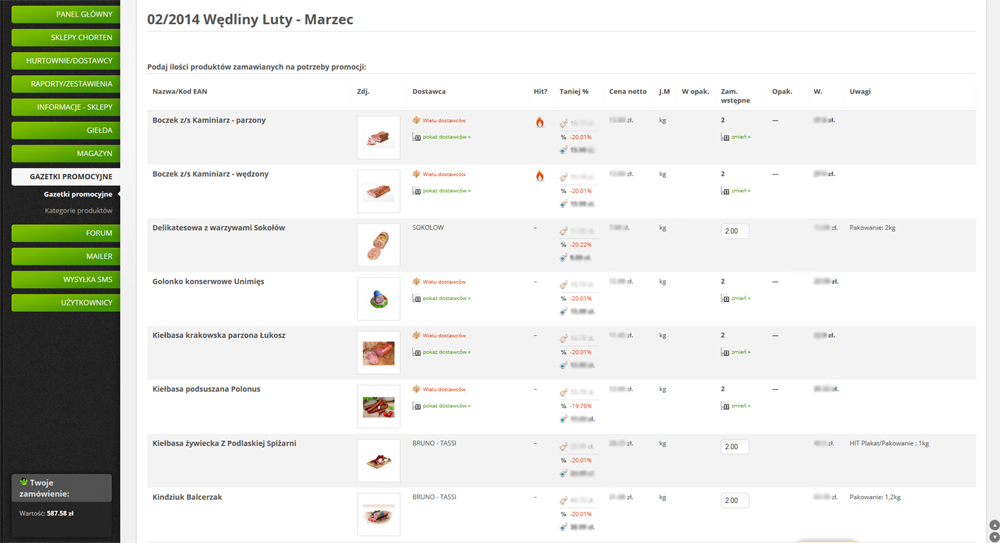1000x543 pixels.
Task: Click the price tag icon in Delikatesowa row
Action: 564,230
